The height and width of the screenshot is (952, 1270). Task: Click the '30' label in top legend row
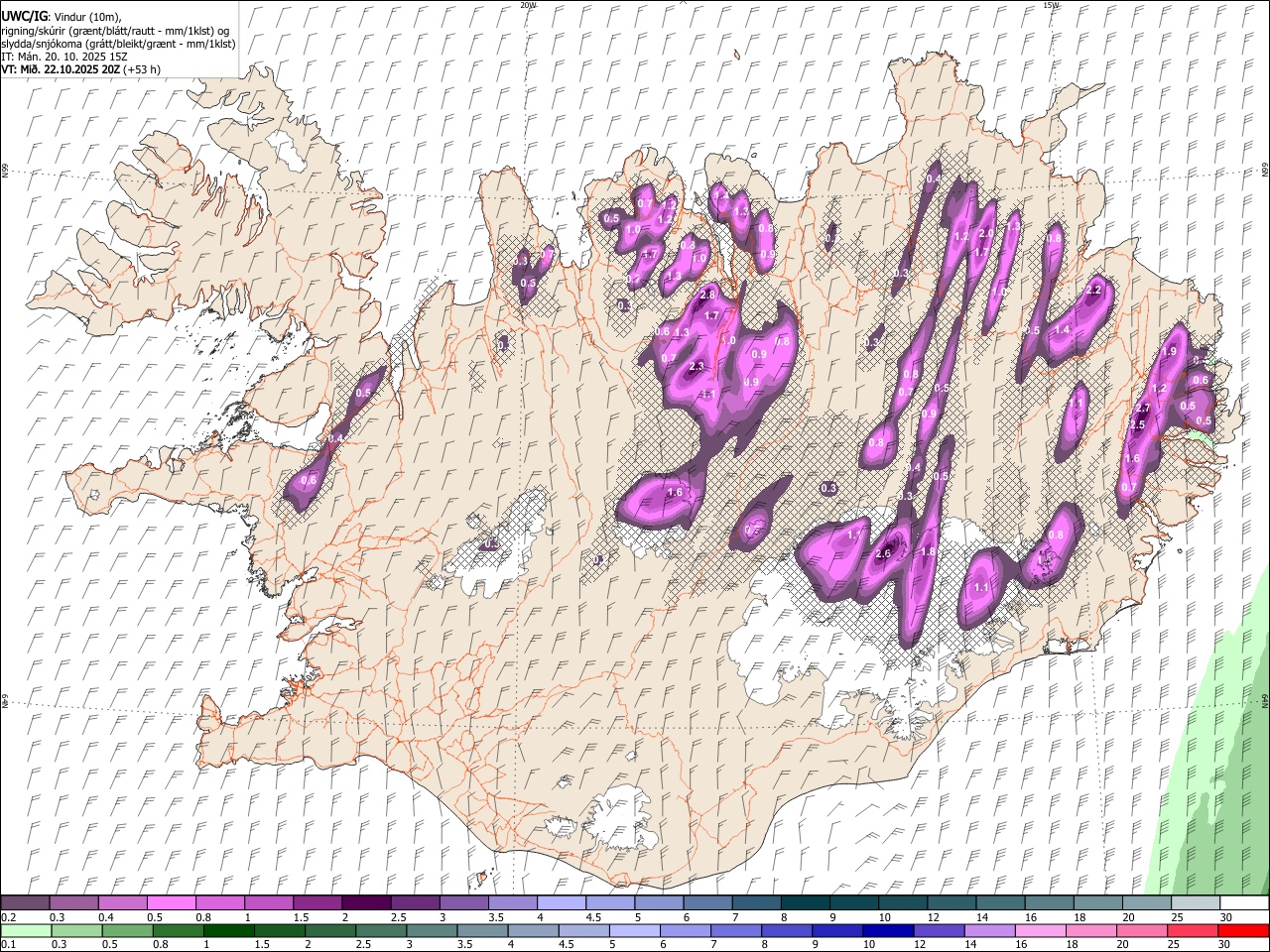click(x=1226, y=917)
